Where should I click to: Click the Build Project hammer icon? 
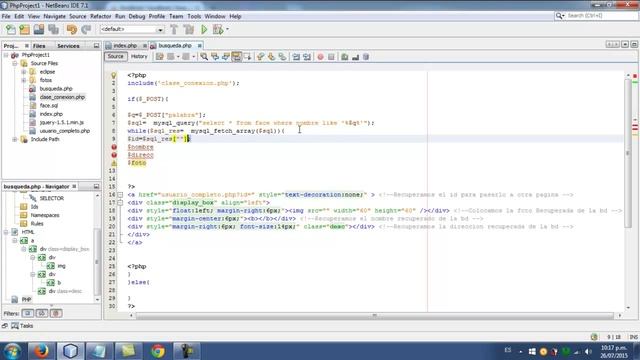[x=174, y=29]
